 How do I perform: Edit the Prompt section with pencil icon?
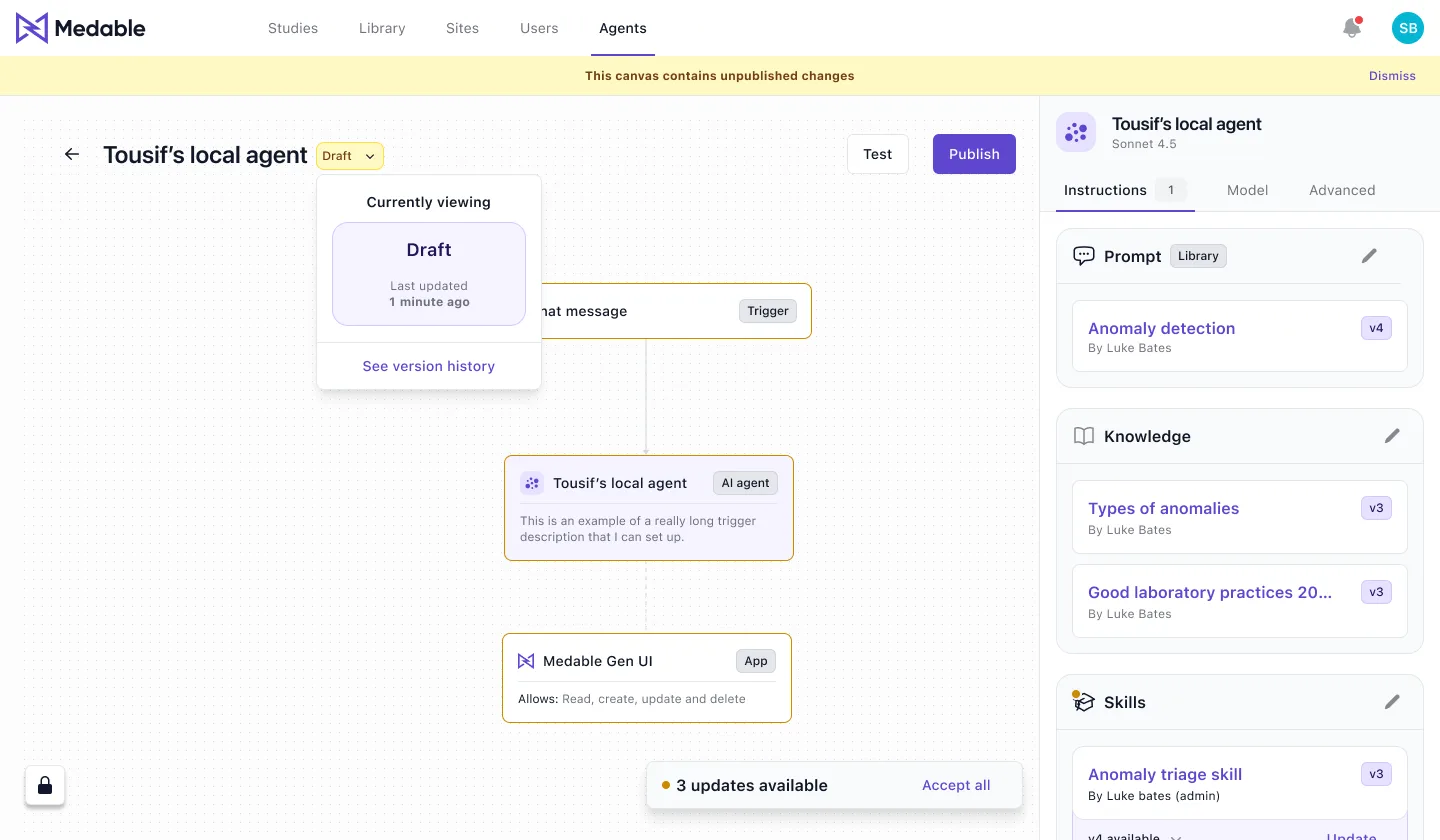pyautogui.click(x=1369, y=256)
